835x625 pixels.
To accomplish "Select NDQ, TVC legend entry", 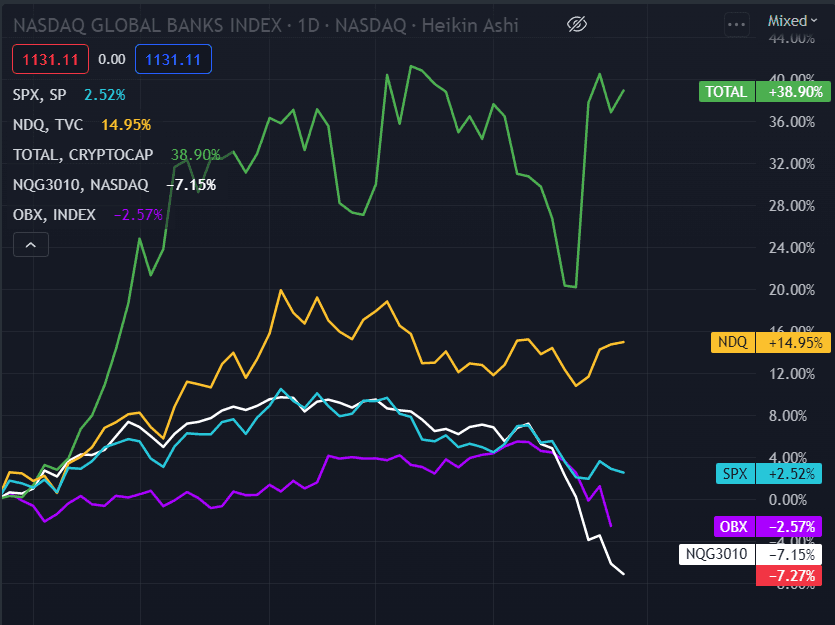I will [x=49, y=125].
